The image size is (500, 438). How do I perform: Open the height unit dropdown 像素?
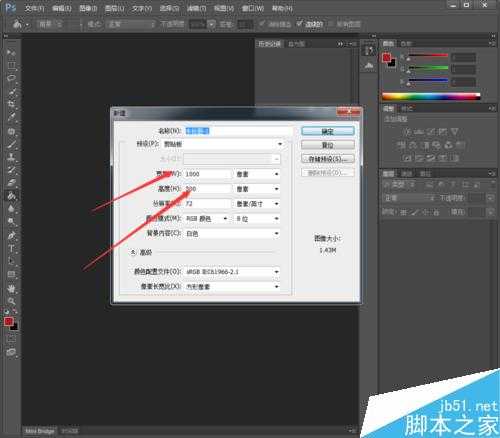pos(256,189)
